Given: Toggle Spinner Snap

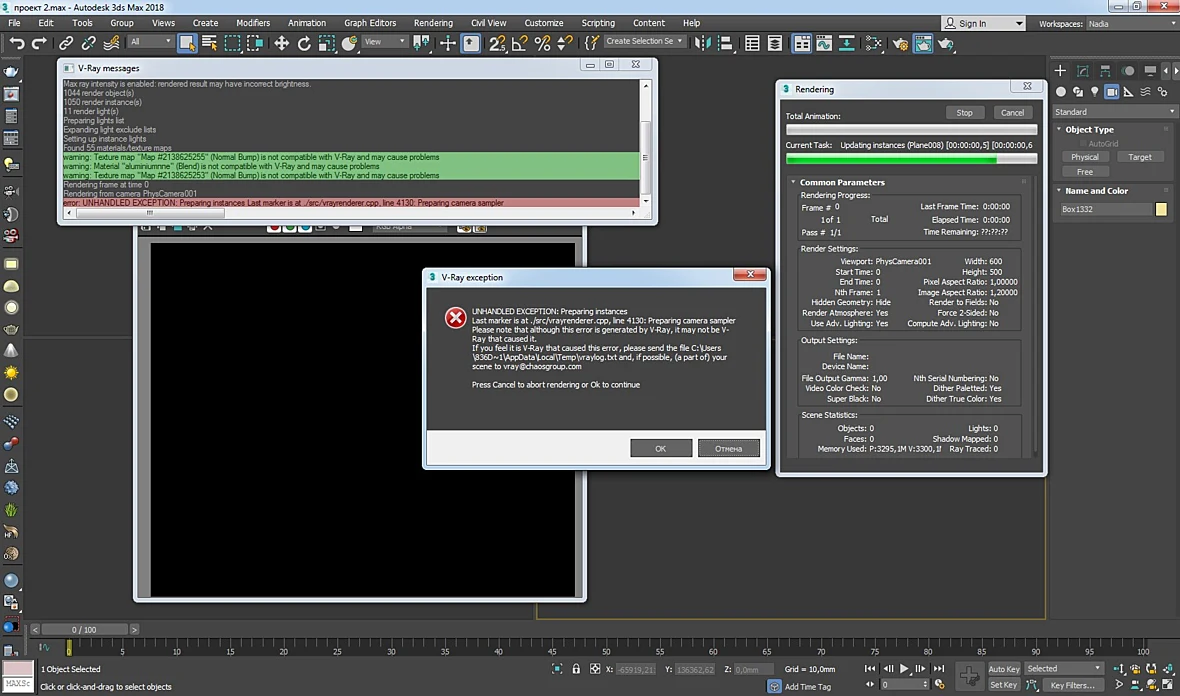Looking at the screenshot, I should coord(564,44).
